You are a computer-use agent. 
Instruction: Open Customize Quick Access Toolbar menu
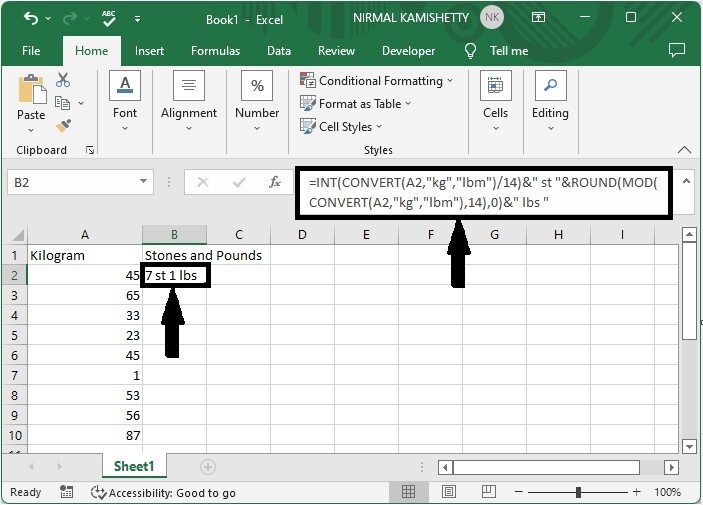click(x=137, y=19)
